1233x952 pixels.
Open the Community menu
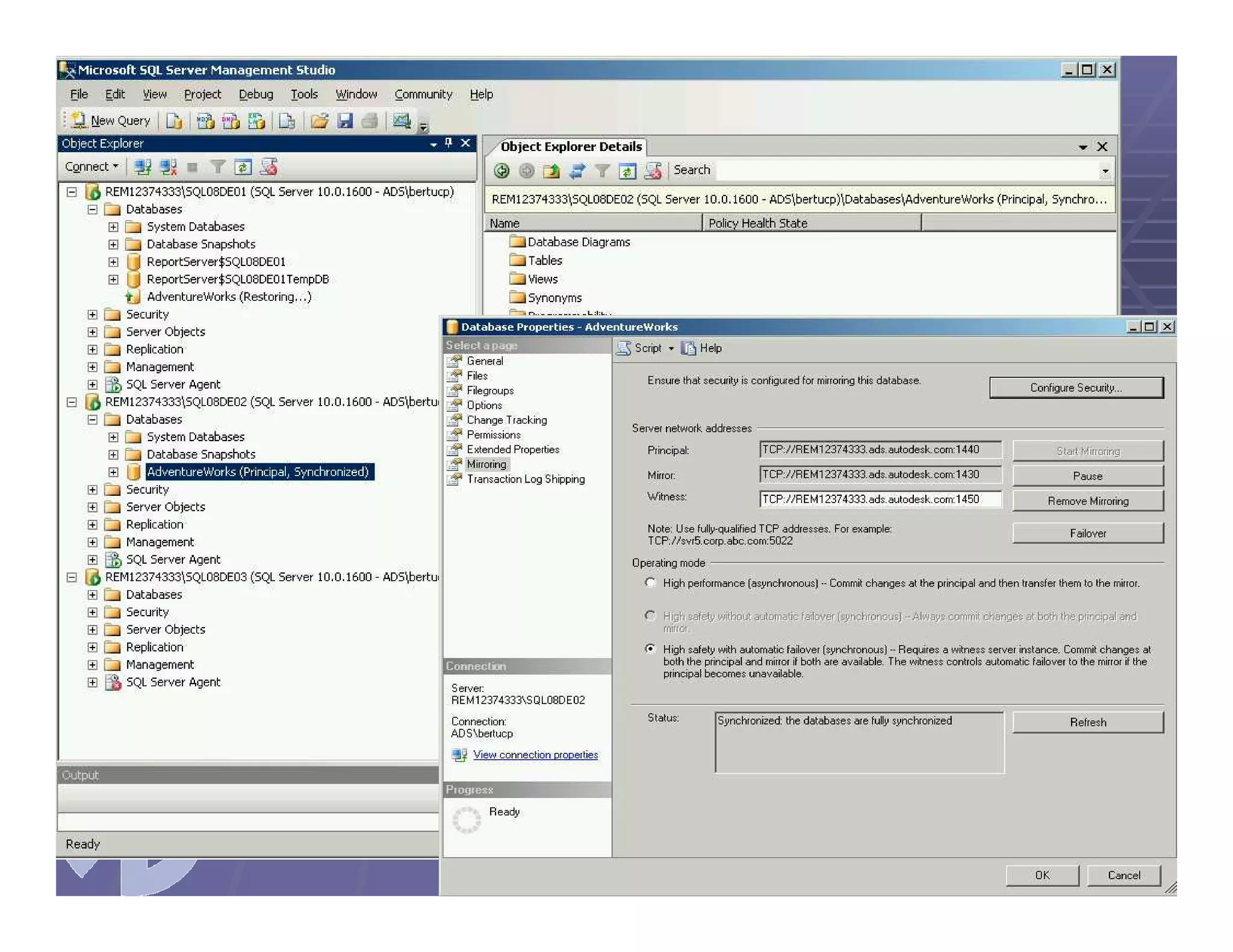tap(423, 94)
